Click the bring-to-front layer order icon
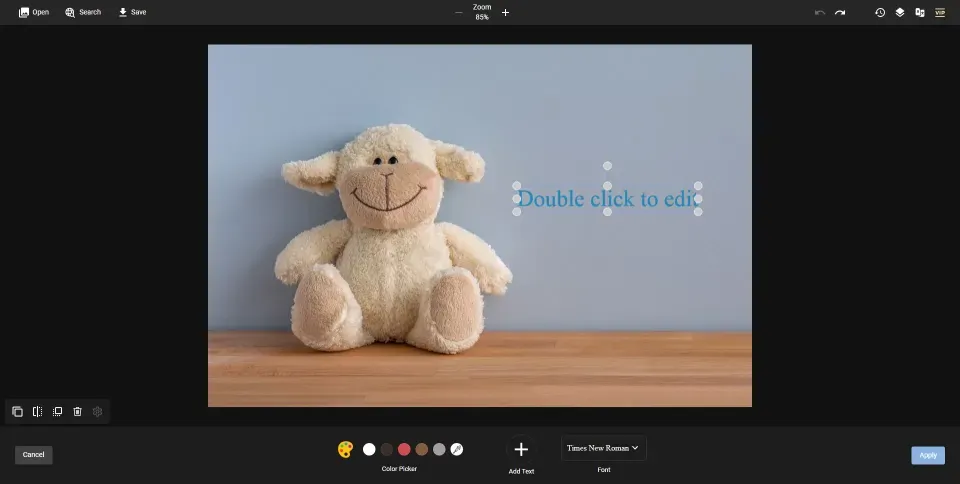Screen dimensions: 960x484 [x=58, y=412]
